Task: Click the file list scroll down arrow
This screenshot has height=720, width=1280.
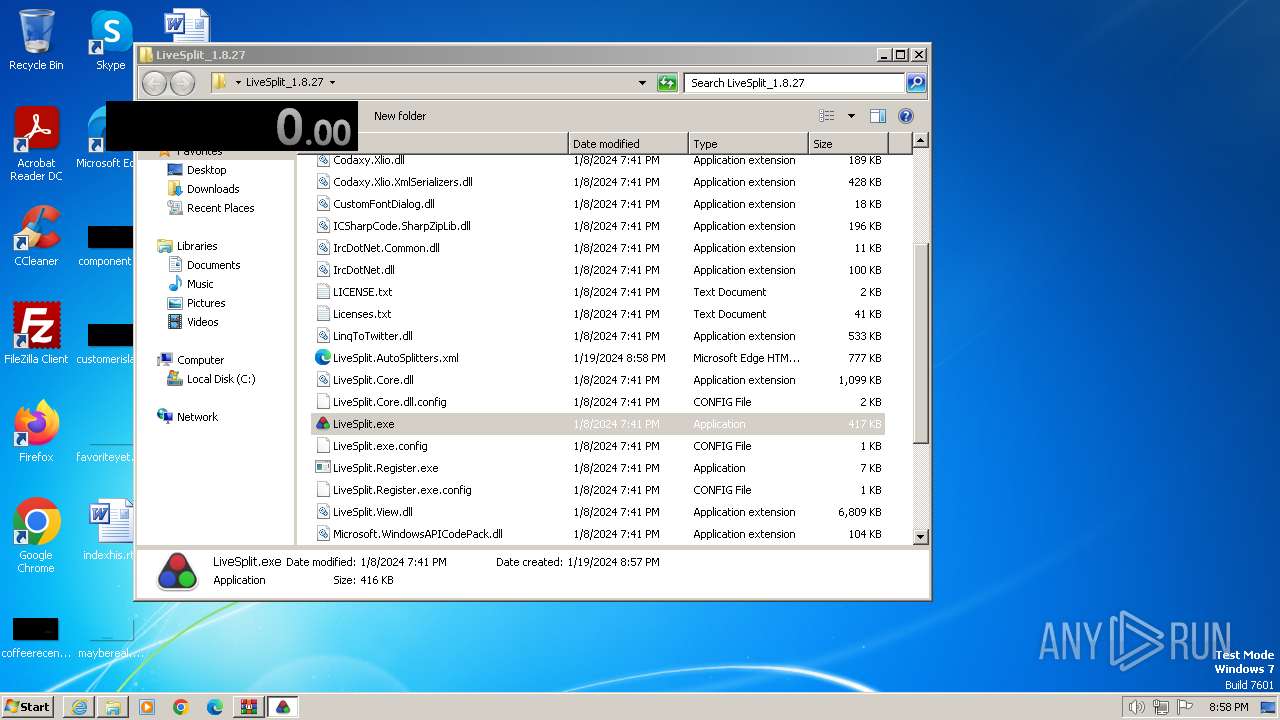Action: tap(921, 537)
